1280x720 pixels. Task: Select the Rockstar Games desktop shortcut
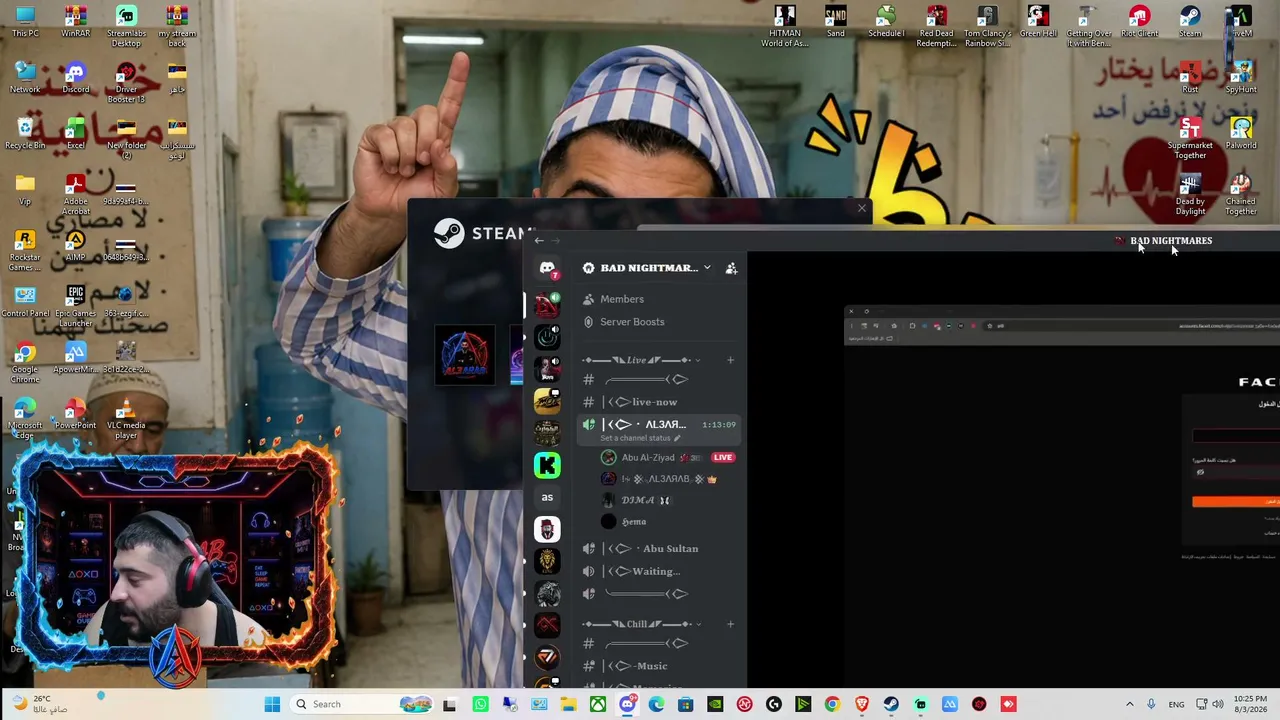tap(25, 250)
